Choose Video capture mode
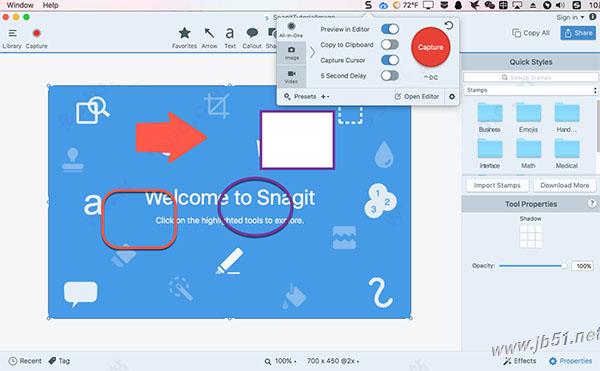Viewport: 600px width, 371px height. 292,76
